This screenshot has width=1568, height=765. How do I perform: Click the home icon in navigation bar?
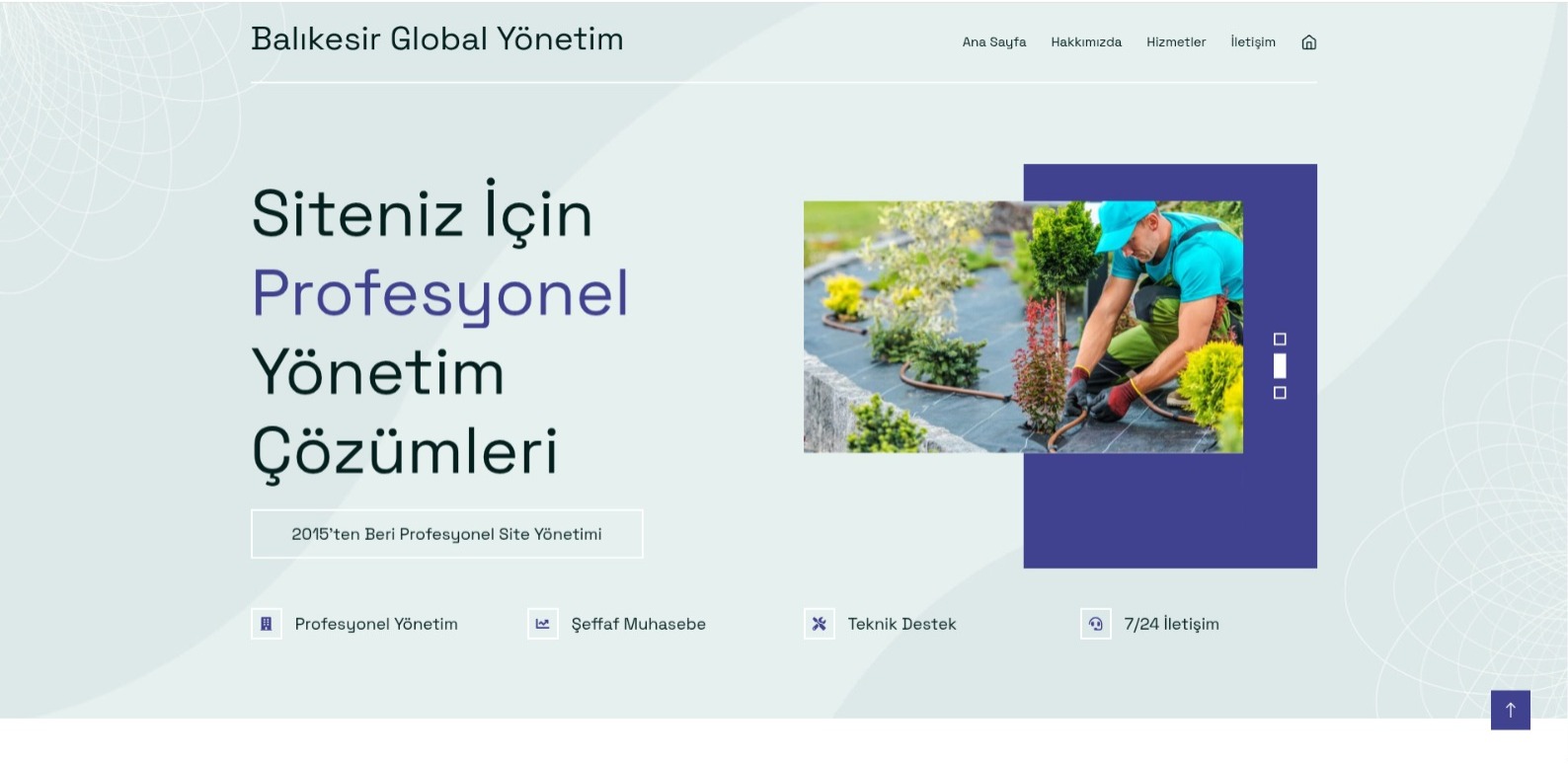[1309, 41]
